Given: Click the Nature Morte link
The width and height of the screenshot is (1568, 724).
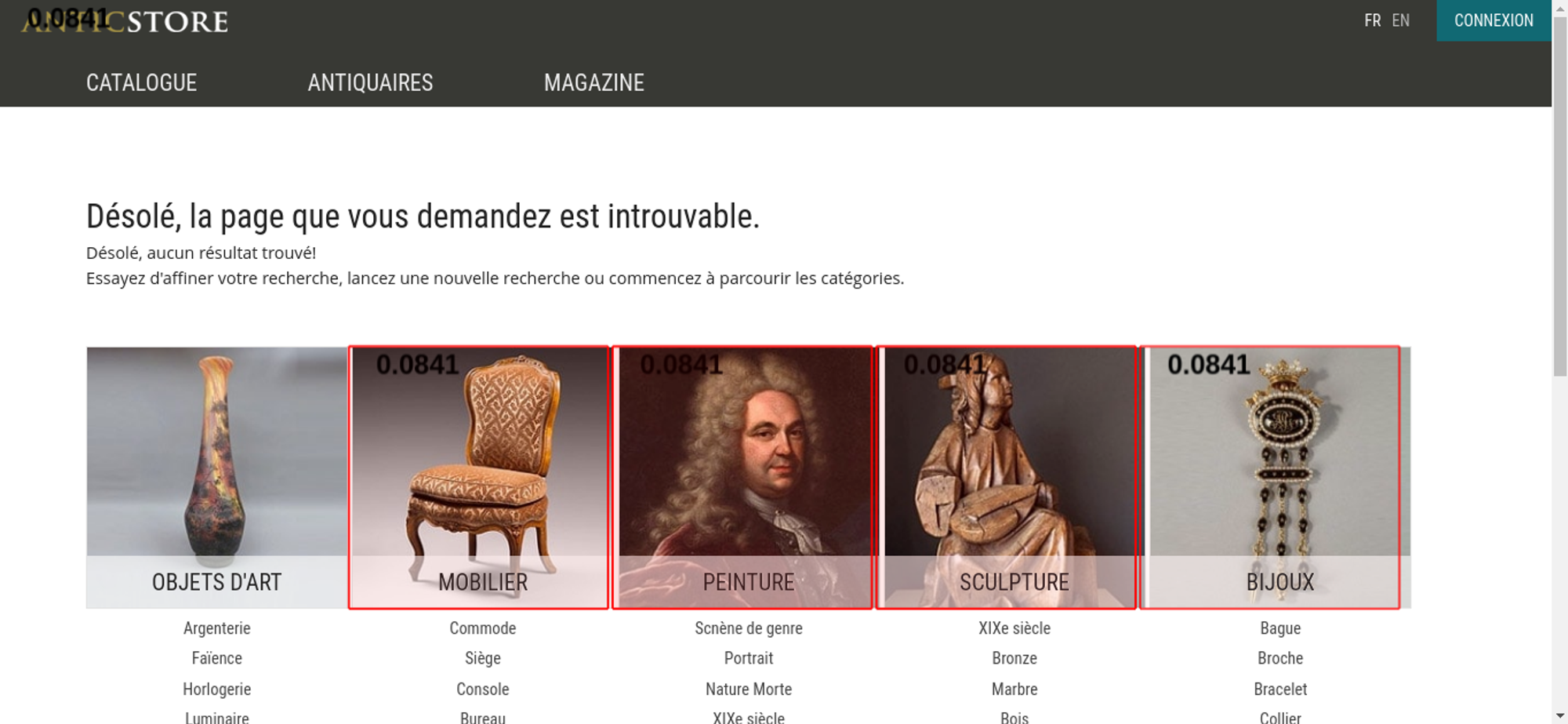Looking at the screenshot, I should point(749,689).
